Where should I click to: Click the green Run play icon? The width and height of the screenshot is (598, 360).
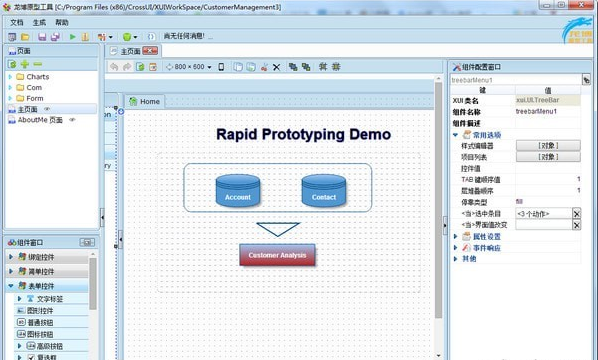pos(72,37)
